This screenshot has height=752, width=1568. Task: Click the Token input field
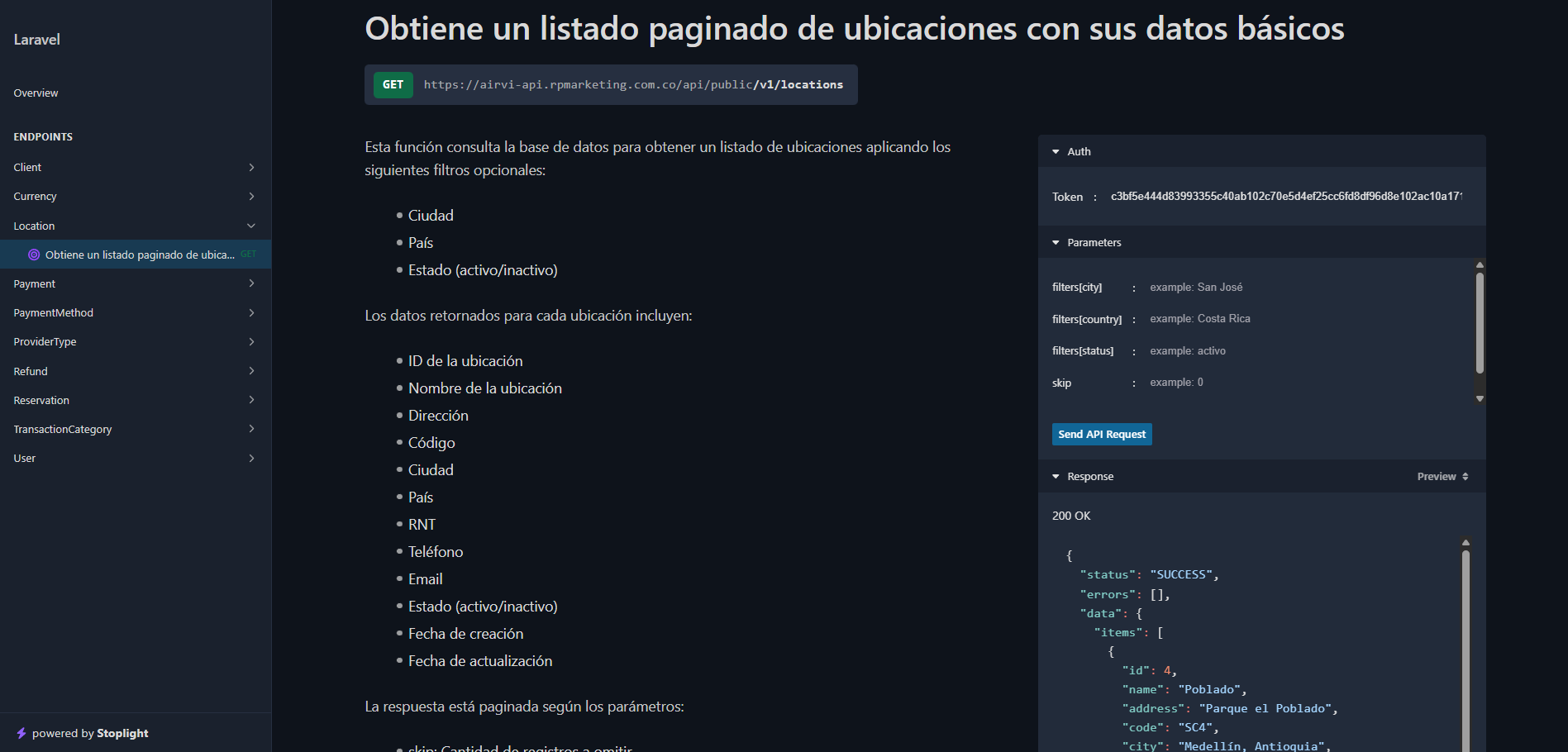1285,197
